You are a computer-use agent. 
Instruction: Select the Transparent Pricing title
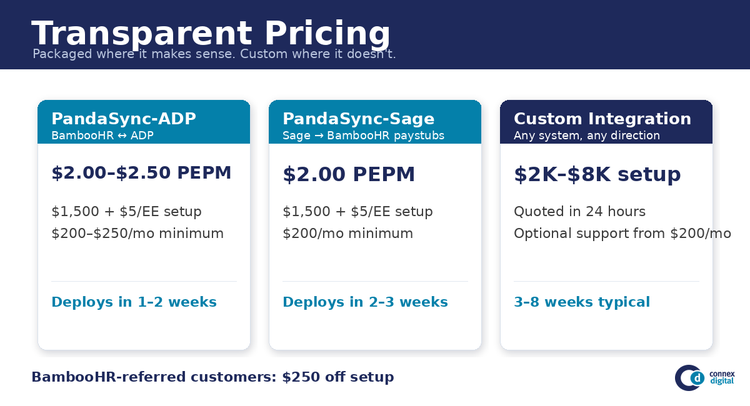point(210,33)
